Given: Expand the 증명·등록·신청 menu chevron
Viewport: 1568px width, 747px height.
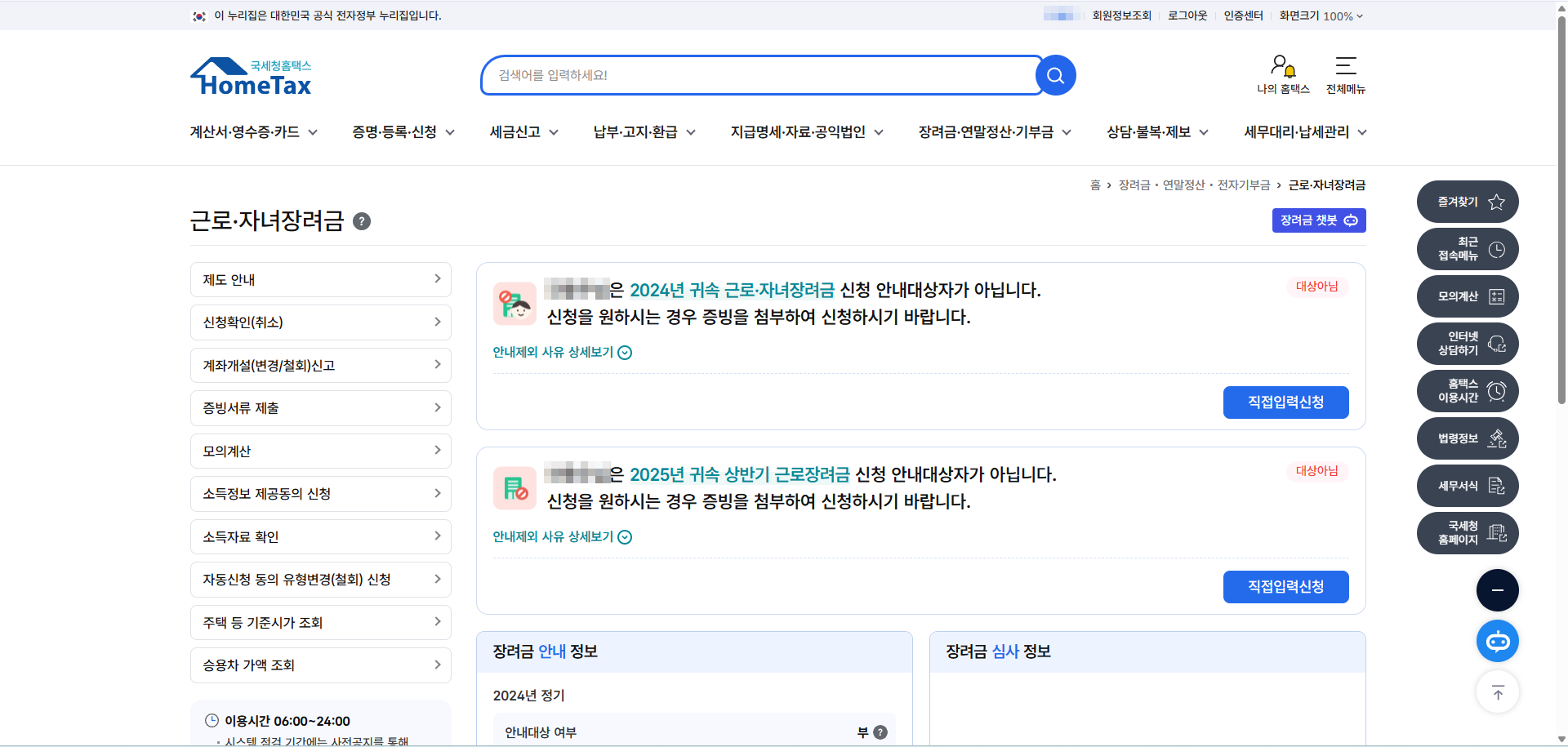Looking at the screenshot, I should tap(452, 131).
